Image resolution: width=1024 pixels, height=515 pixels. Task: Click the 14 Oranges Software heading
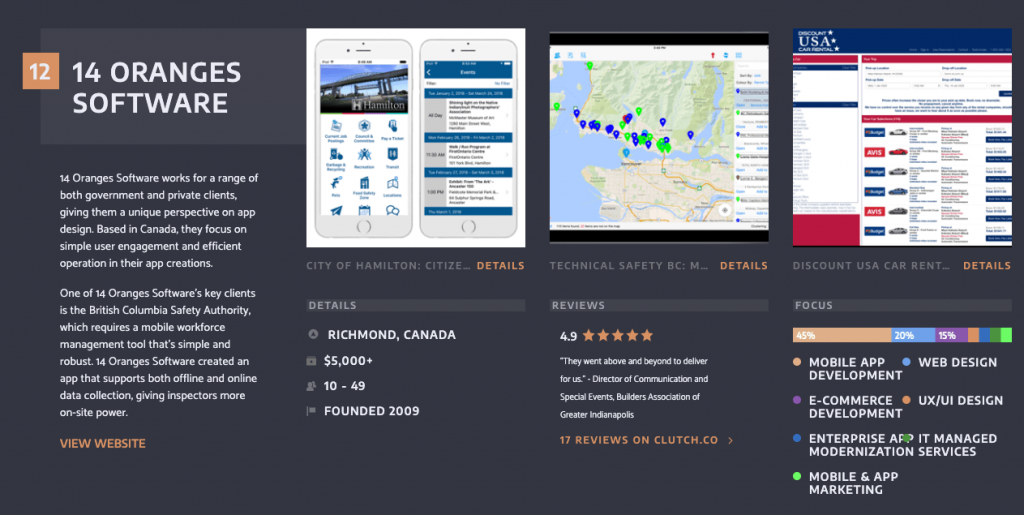[x=157, y=88]
